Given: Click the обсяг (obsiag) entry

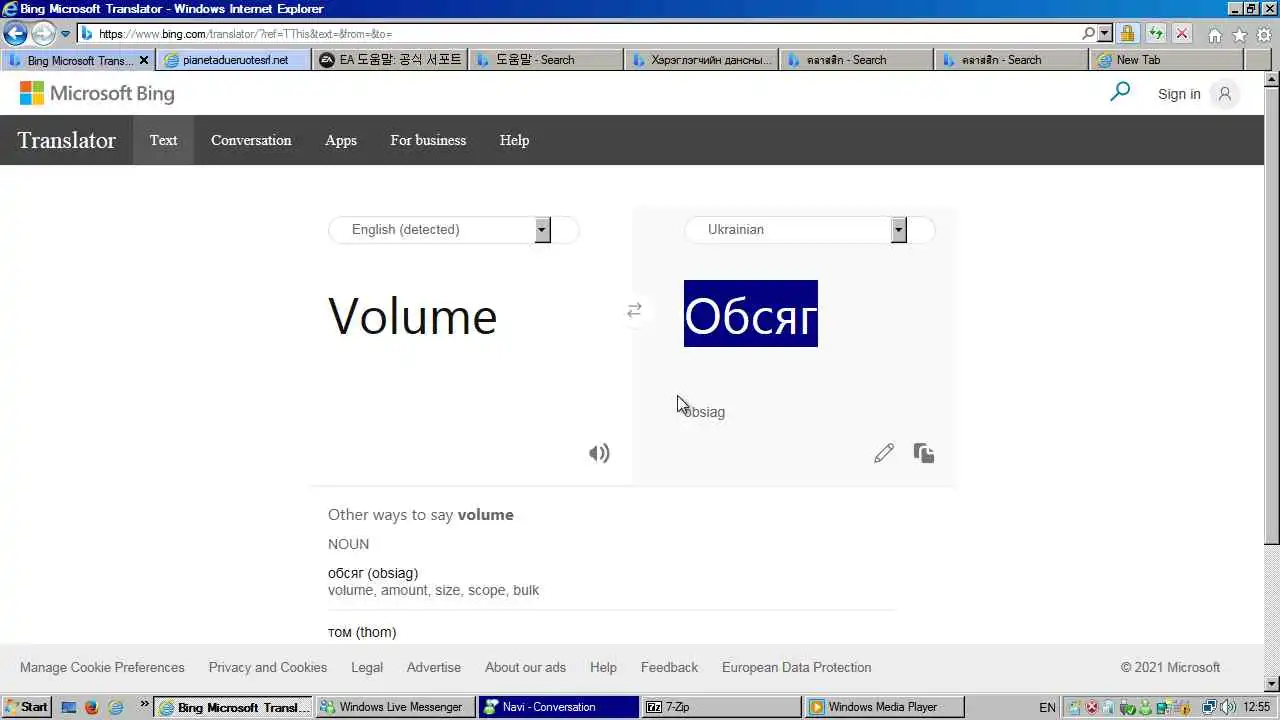Looking at the screenshot, I should click(373, 573).
